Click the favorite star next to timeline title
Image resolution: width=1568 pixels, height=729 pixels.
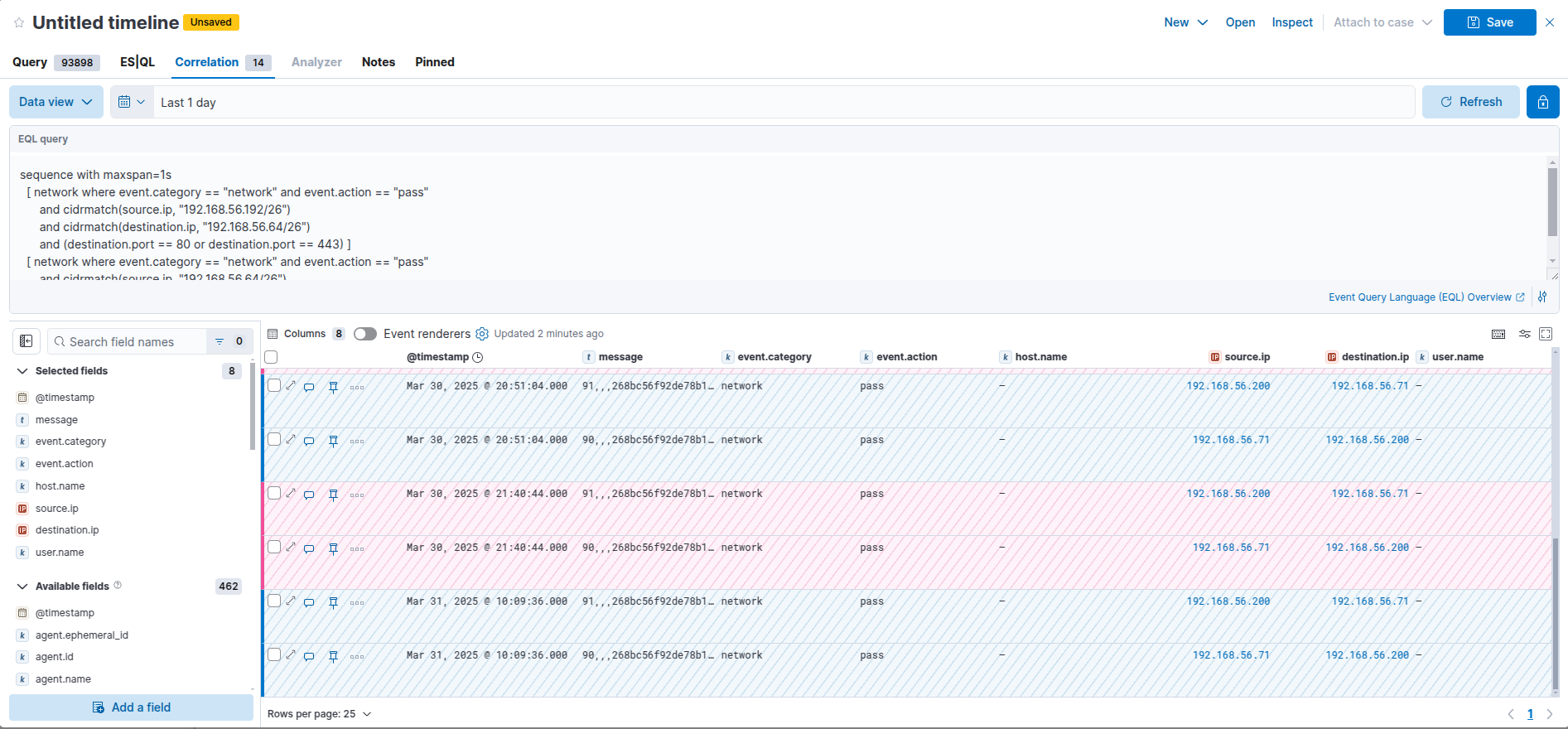[19, 23]
